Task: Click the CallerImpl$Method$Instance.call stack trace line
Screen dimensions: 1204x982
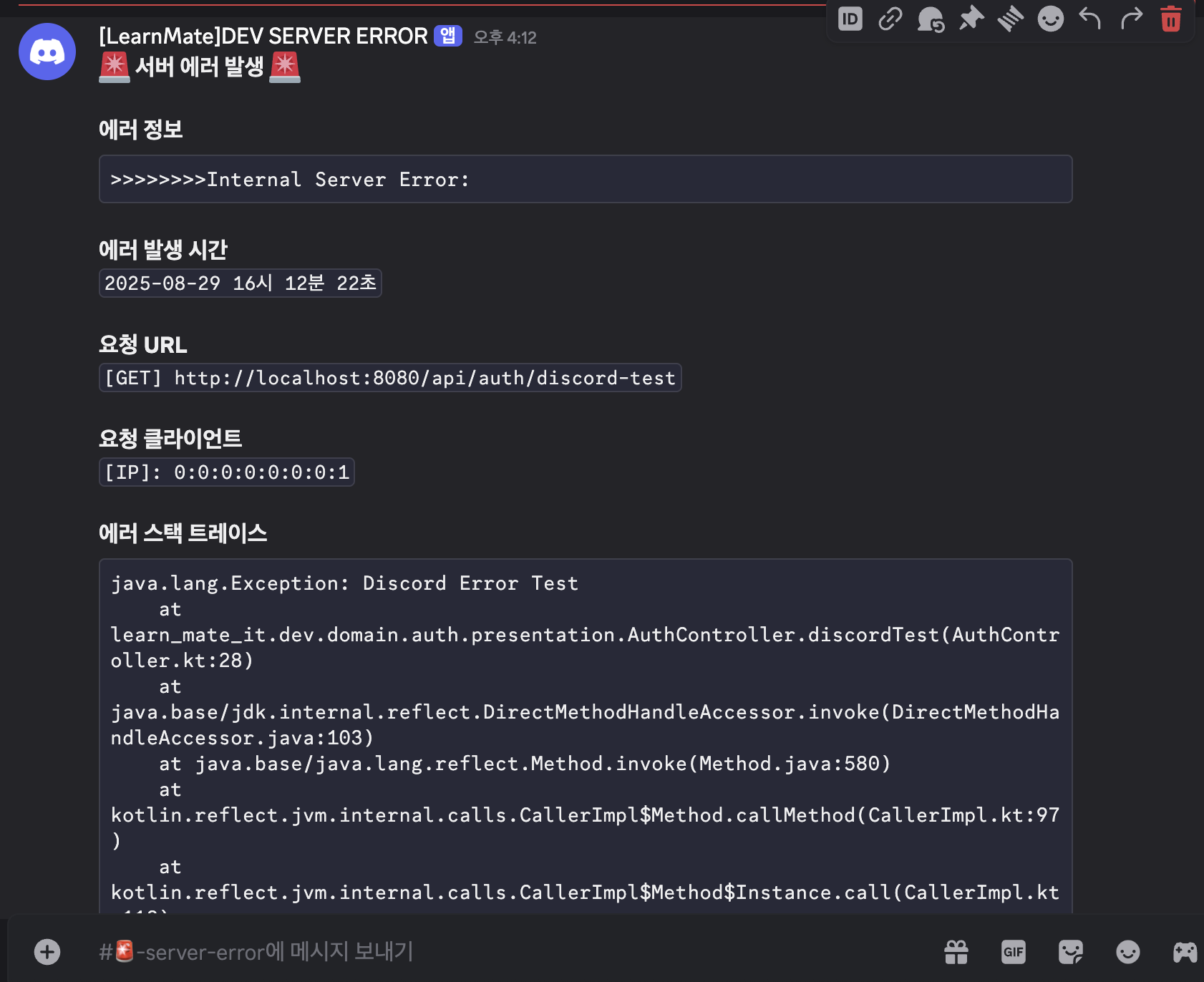Action: click(x=585, y=893)
